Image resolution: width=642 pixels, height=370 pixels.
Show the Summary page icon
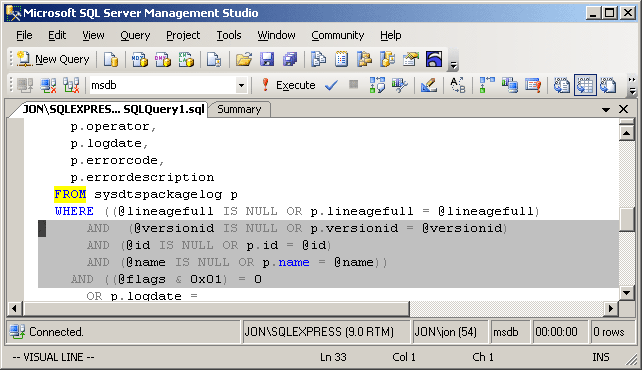(x=341, y=59)
